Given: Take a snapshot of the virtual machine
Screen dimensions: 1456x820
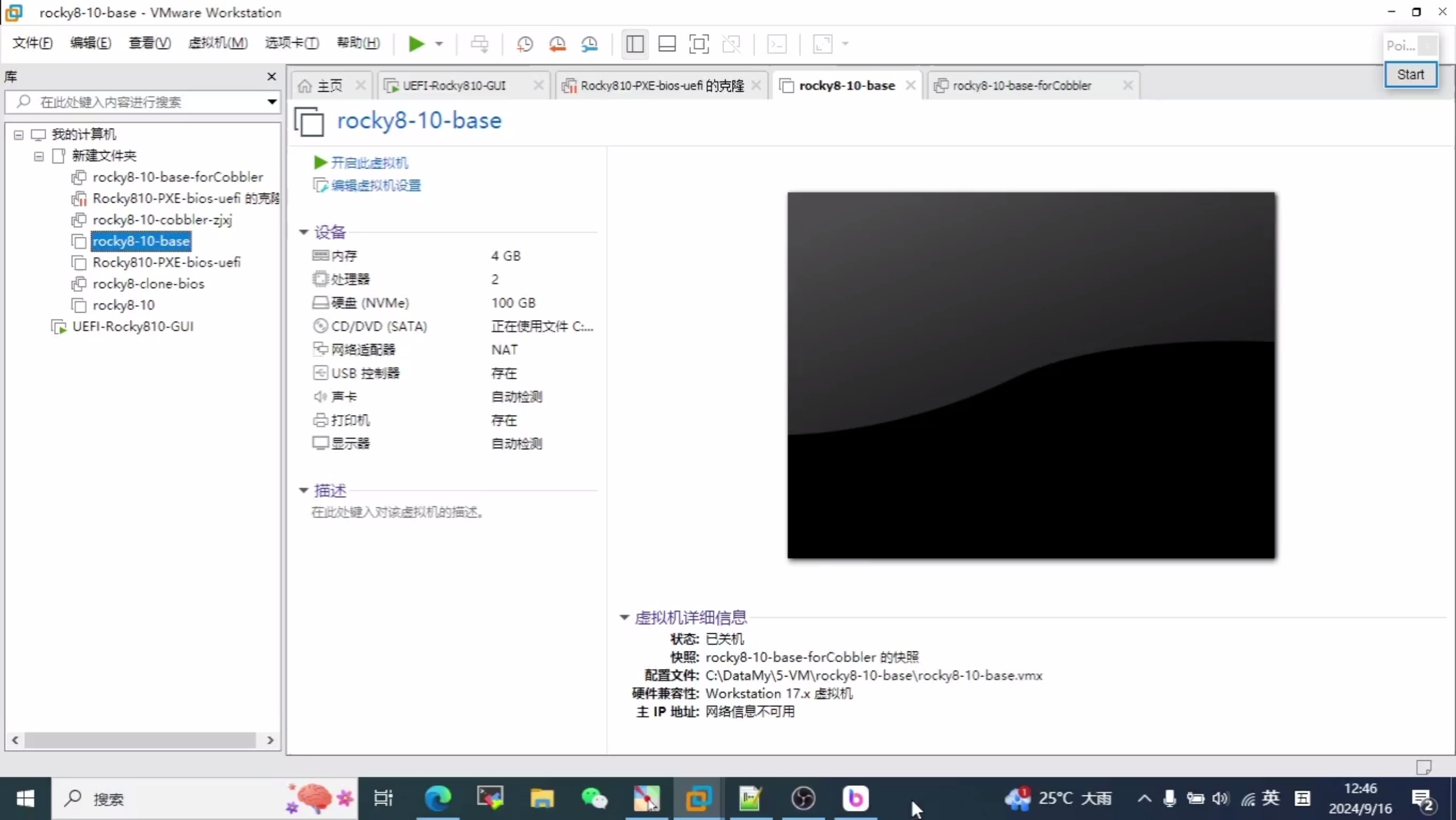Looking at the screenshot, I should click(525, 44).
